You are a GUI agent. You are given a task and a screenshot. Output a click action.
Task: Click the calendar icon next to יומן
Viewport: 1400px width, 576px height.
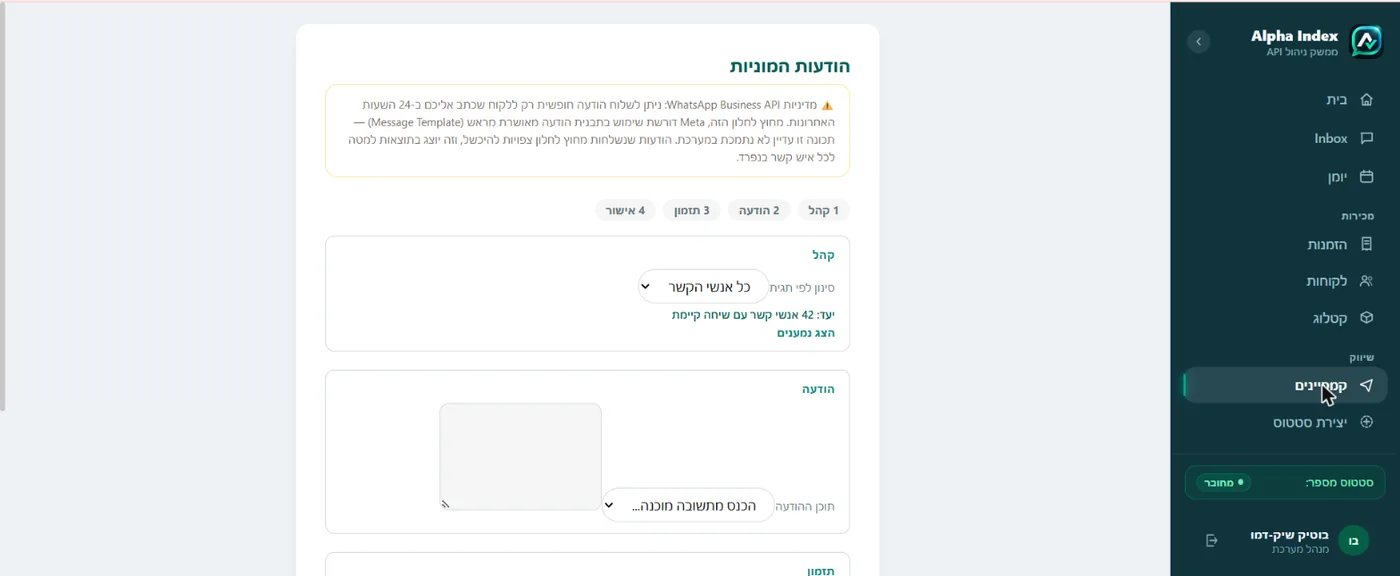click(x=1366, y=177)
